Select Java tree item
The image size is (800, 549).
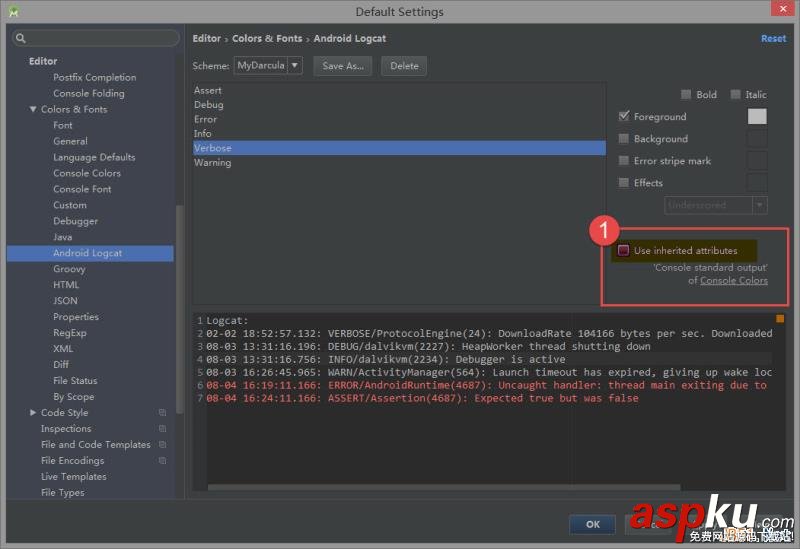coord(63,237)
